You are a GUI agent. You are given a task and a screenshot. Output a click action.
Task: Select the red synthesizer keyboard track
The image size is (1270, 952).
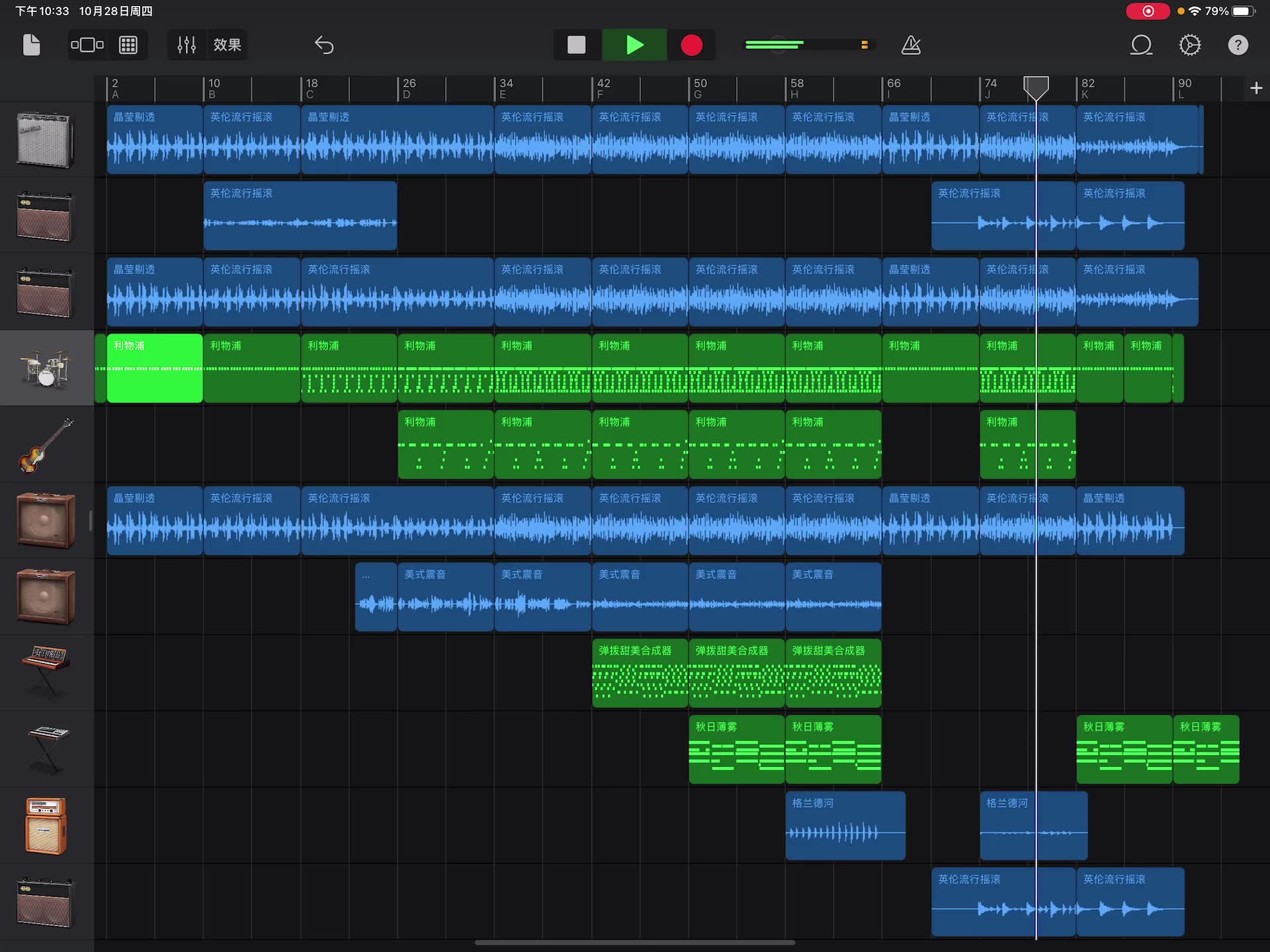click(45, 672)
